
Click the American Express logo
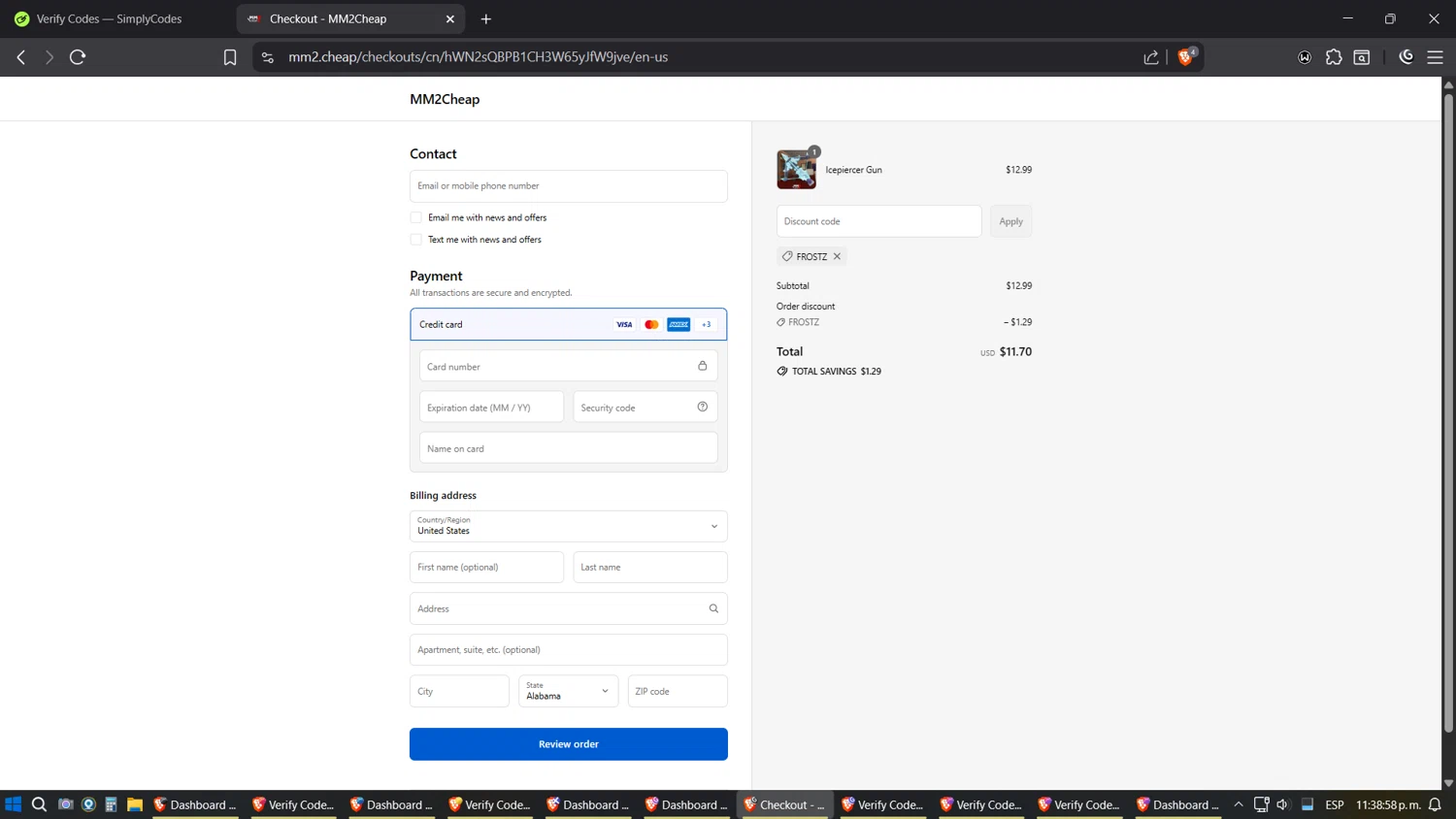(x=678, y=324)
